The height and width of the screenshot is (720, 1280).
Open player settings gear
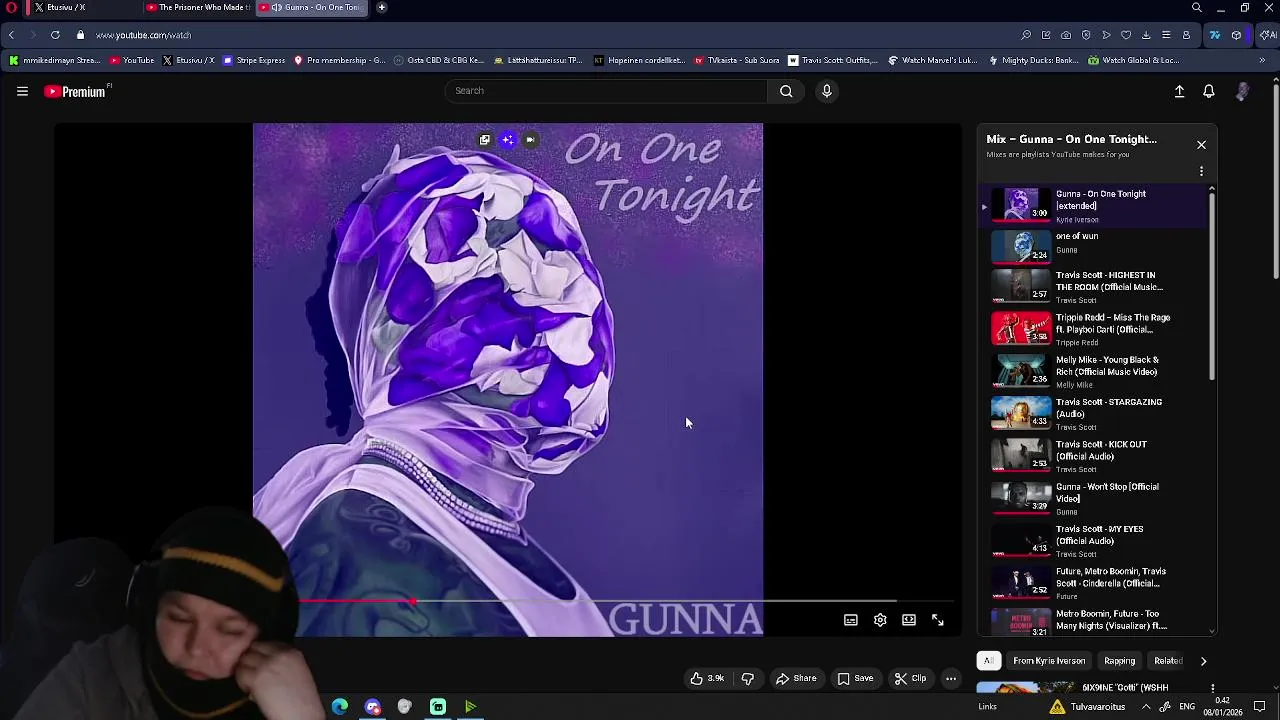coord(880,620)
